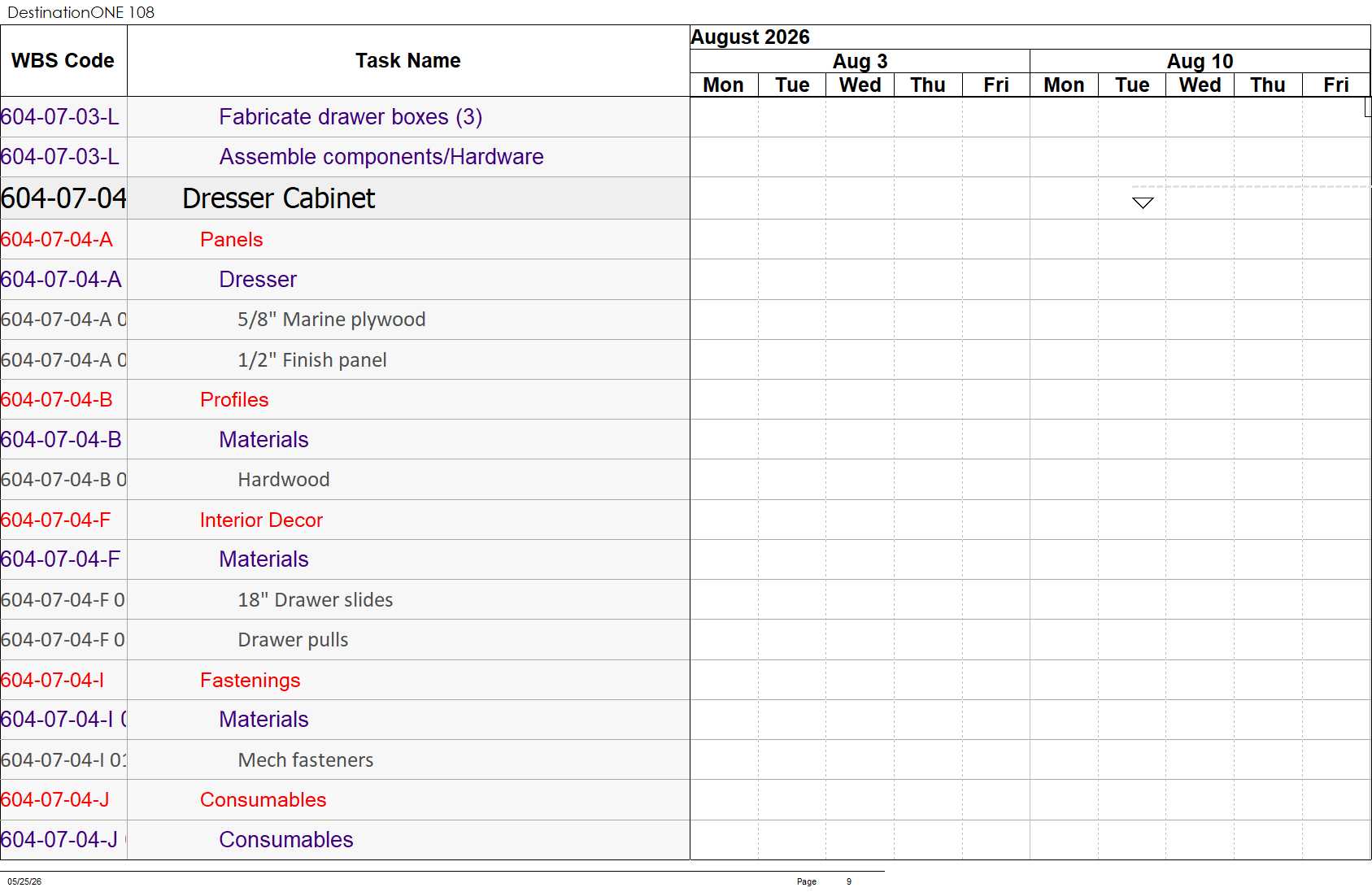Select the Drawer pulls task
Image resolution: width=1372 pixels, height=892 pixels.
click(293, 640)
